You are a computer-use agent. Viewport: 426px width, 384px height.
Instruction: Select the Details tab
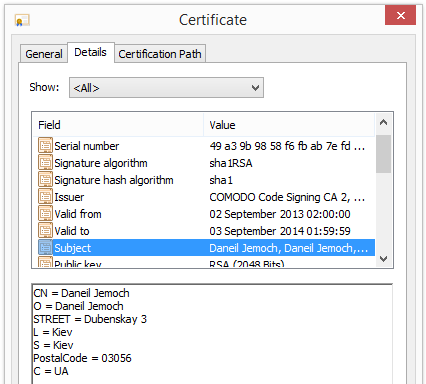point(91,52)
